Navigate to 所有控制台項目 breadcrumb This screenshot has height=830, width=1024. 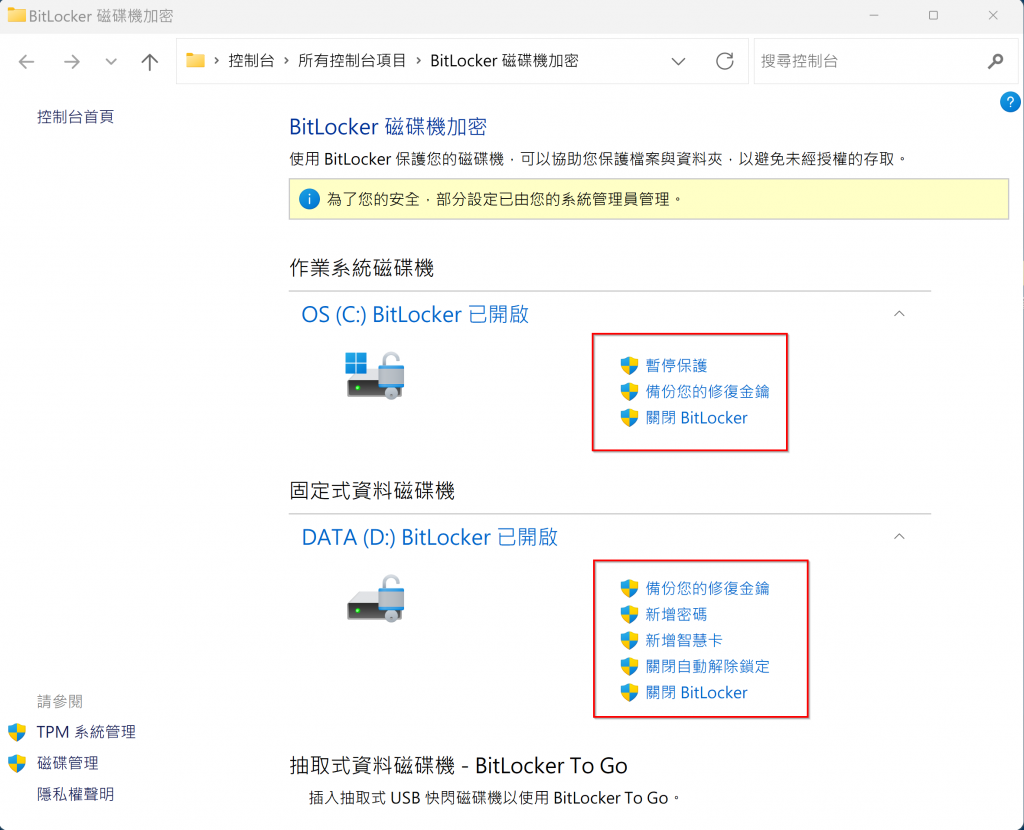pos(352,61)
